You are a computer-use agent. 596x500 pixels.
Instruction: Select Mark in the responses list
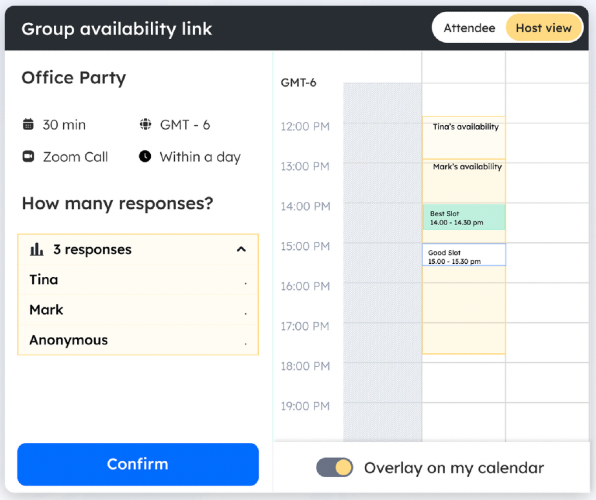click(138, 310)
